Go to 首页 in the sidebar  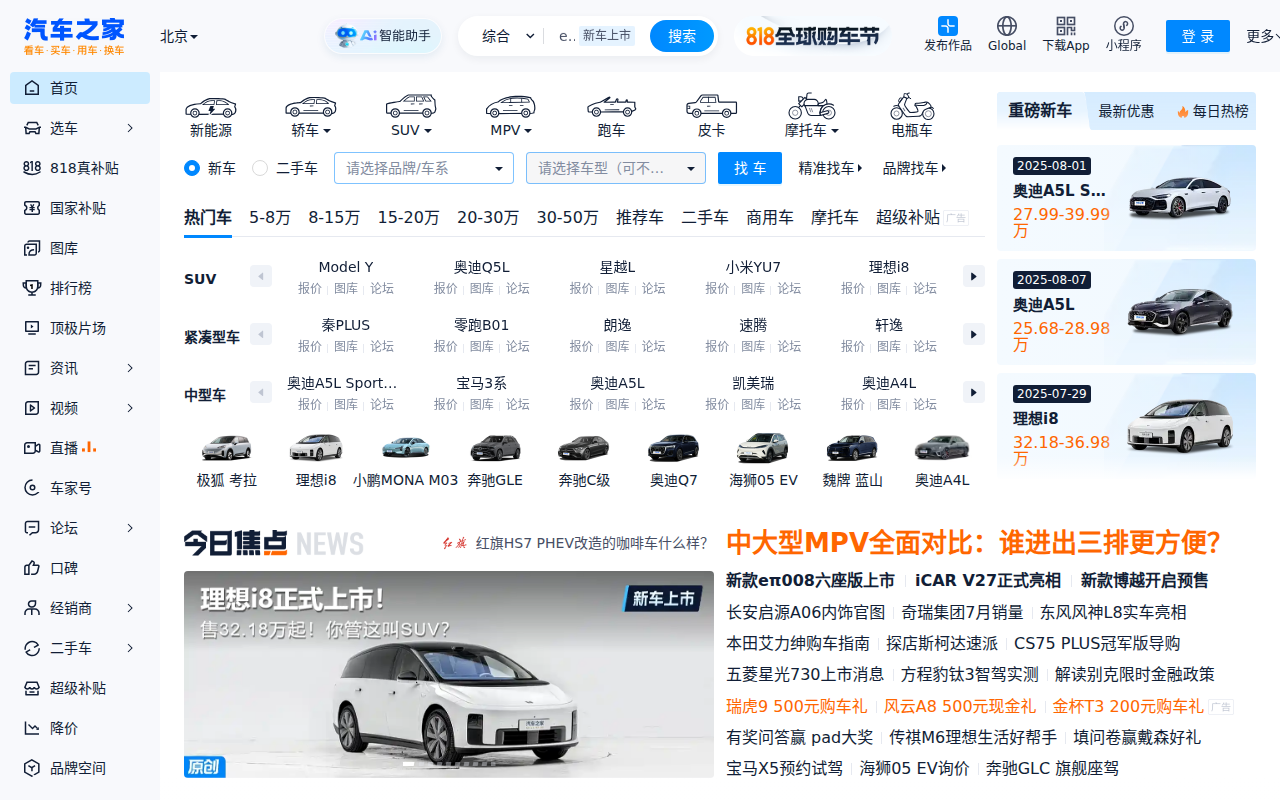80,88
